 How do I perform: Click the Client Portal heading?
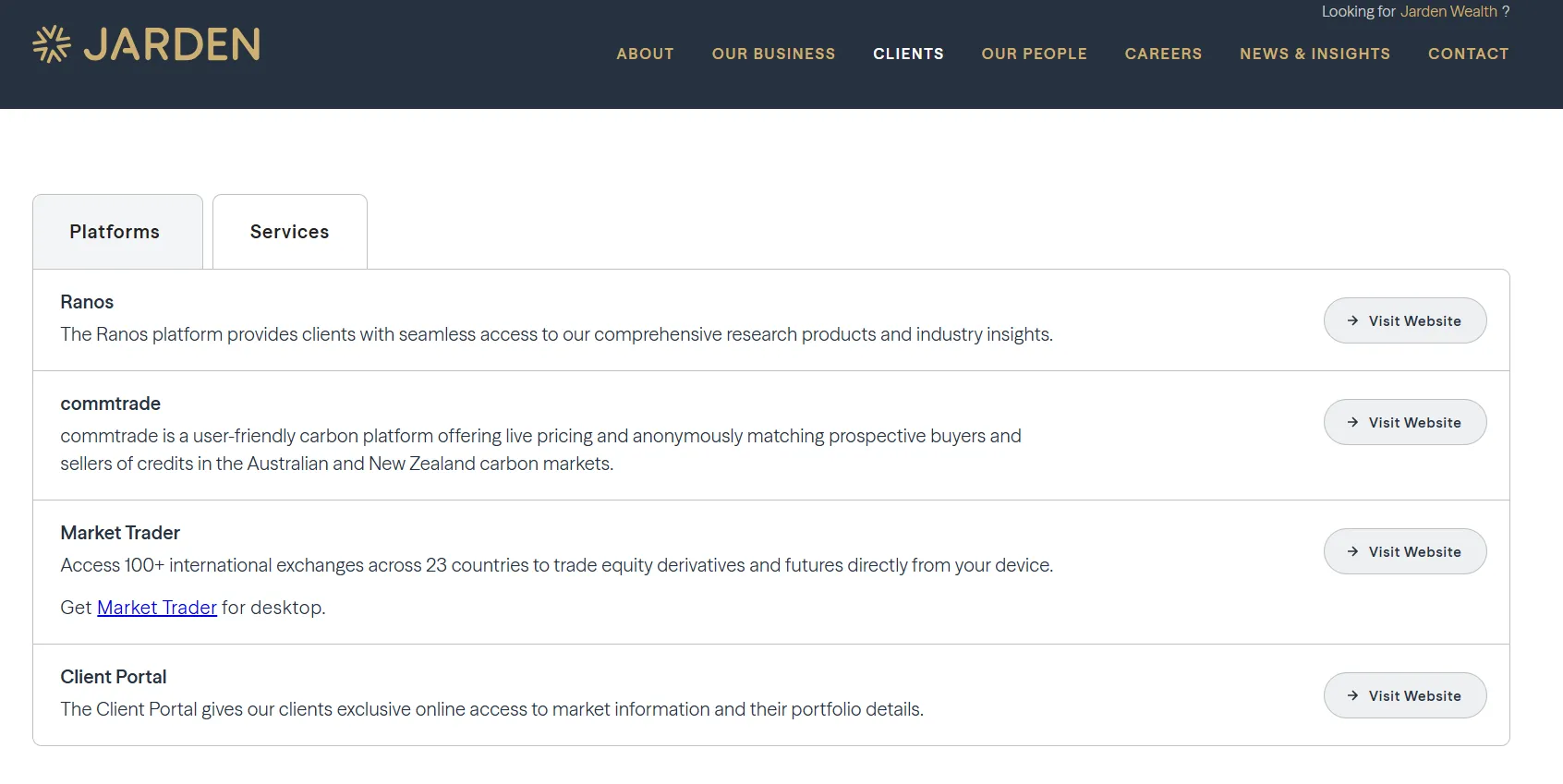(114, 677)
